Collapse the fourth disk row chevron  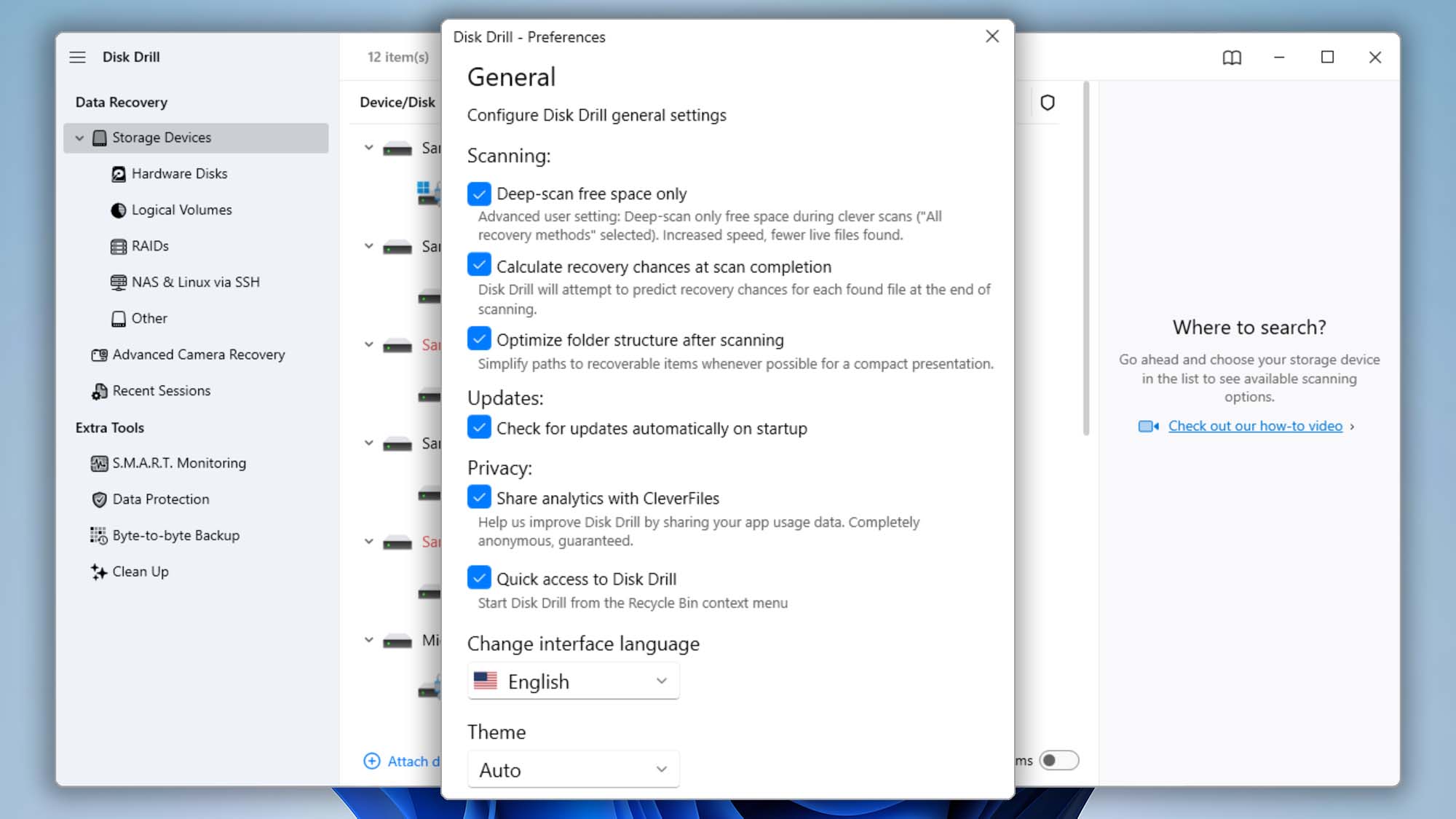[369, 443]
